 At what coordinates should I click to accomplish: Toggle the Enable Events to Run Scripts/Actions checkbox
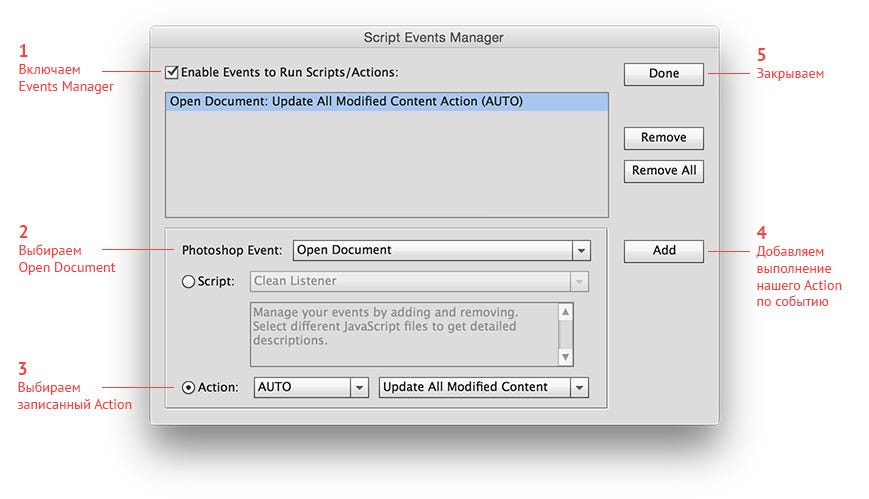[x=172, y=72]
